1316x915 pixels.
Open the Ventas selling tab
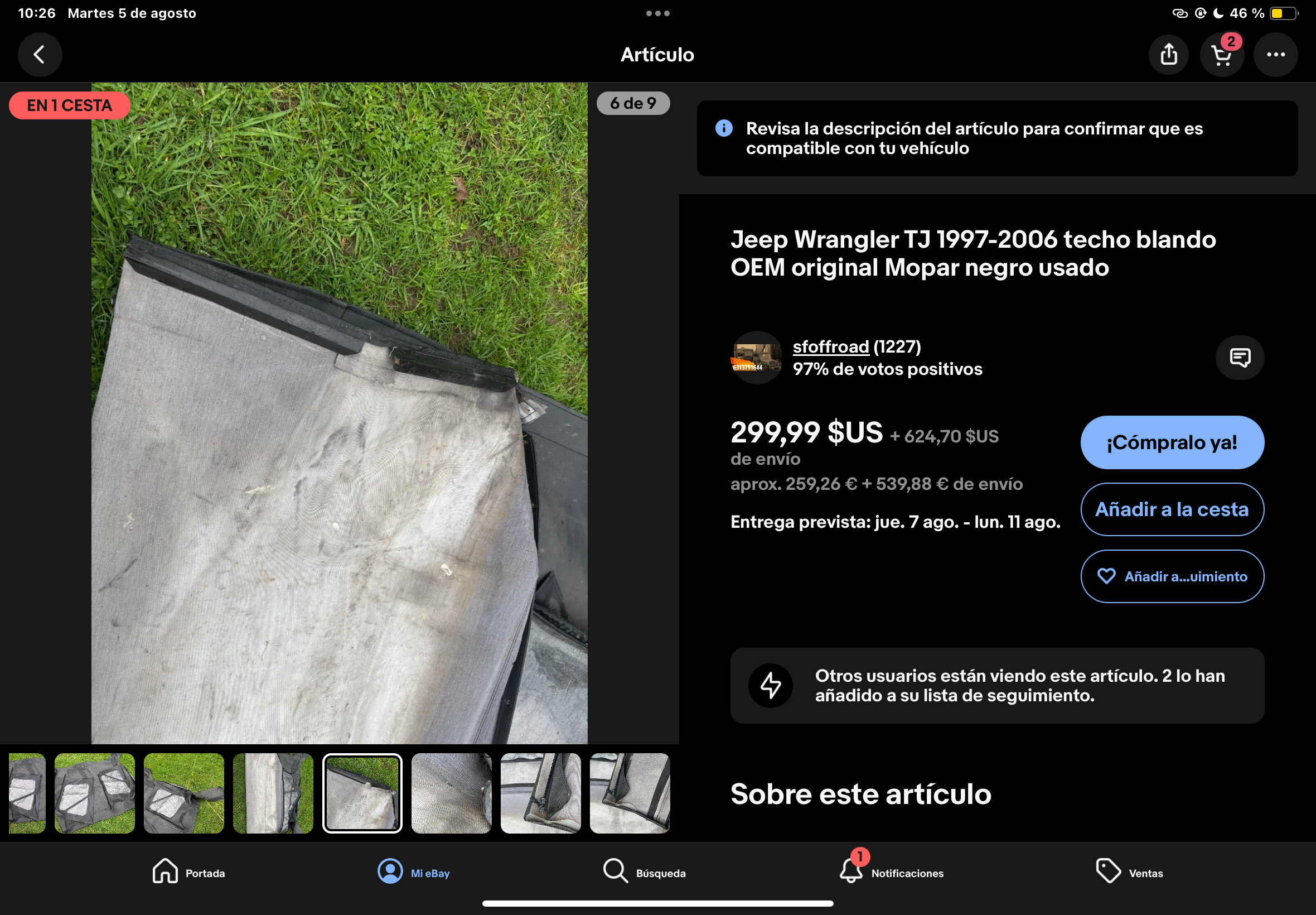(x=1129, y=871)
